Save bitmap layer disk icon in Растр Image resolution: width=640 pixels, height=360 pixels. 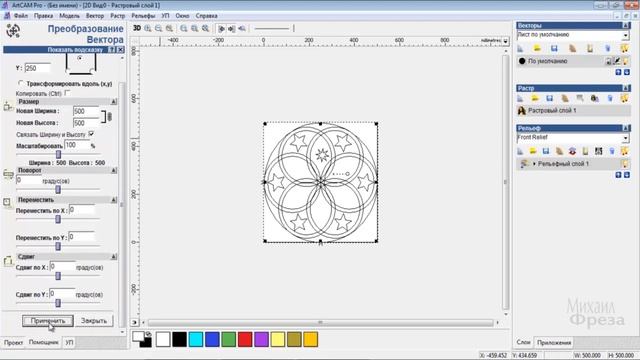pyautogui.click(x=549, y=98)
